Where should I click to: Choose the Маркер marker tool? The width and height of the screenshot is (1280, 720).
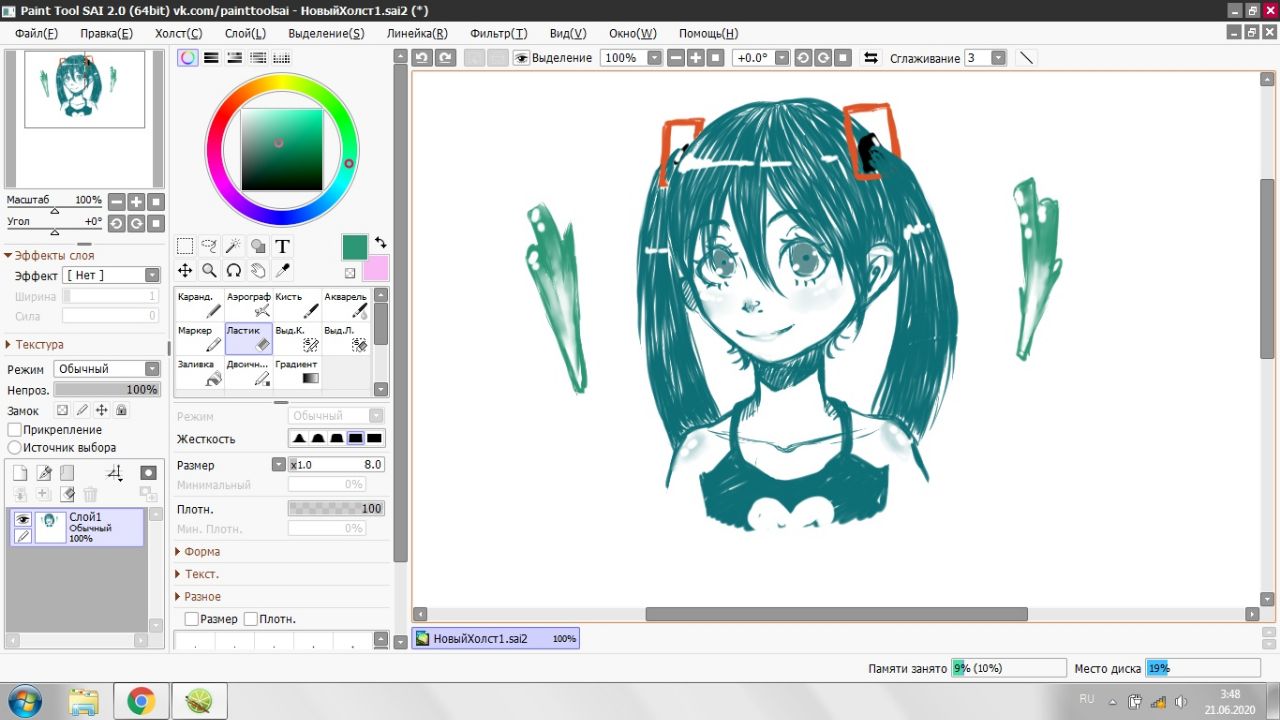(x=199, y=339)
